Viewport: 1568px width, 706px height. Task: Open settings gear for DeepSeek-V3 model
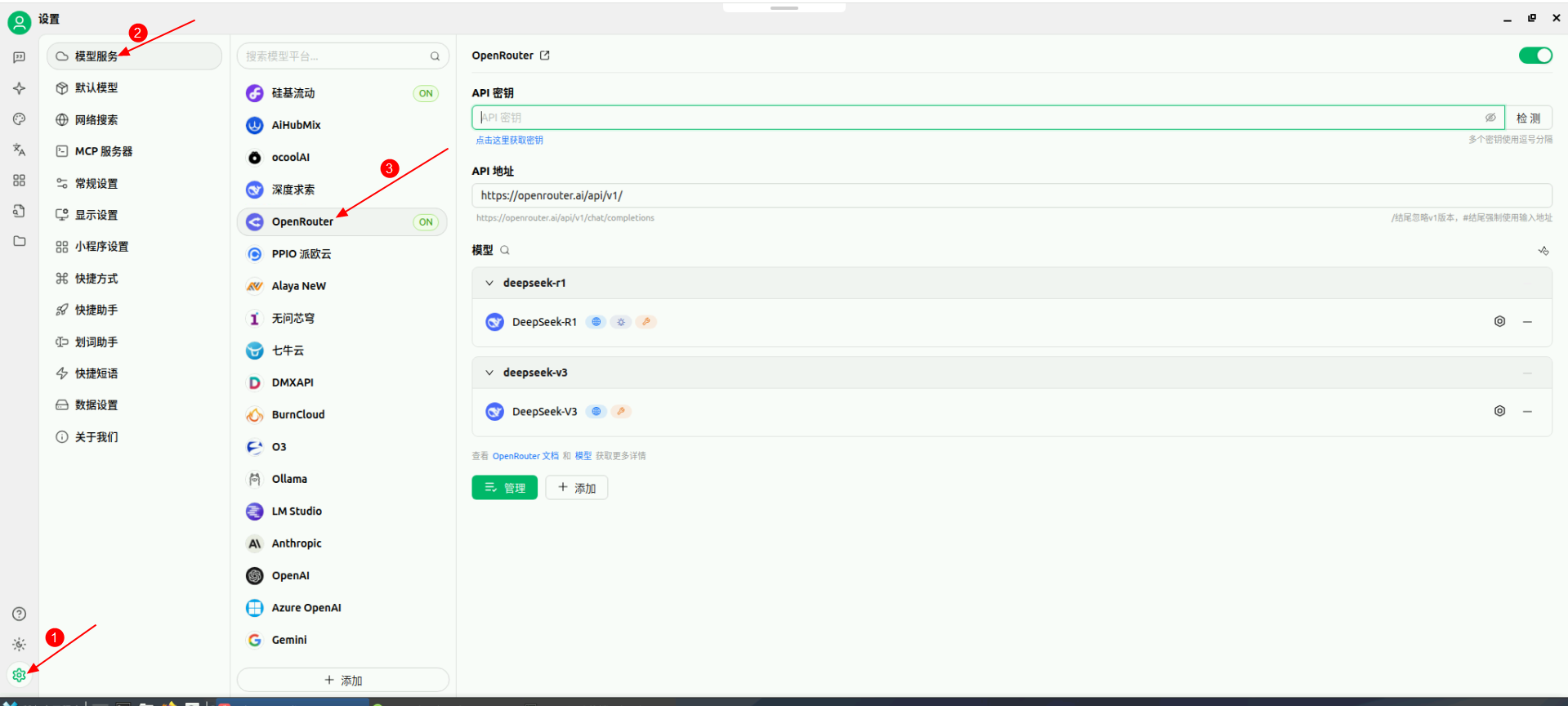tap(1499, 411)
